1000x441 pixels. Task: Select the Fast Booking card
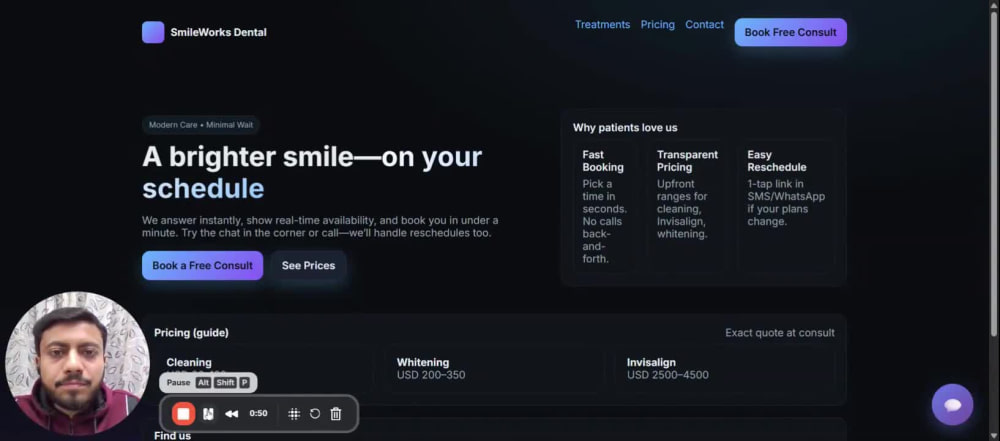605,207
